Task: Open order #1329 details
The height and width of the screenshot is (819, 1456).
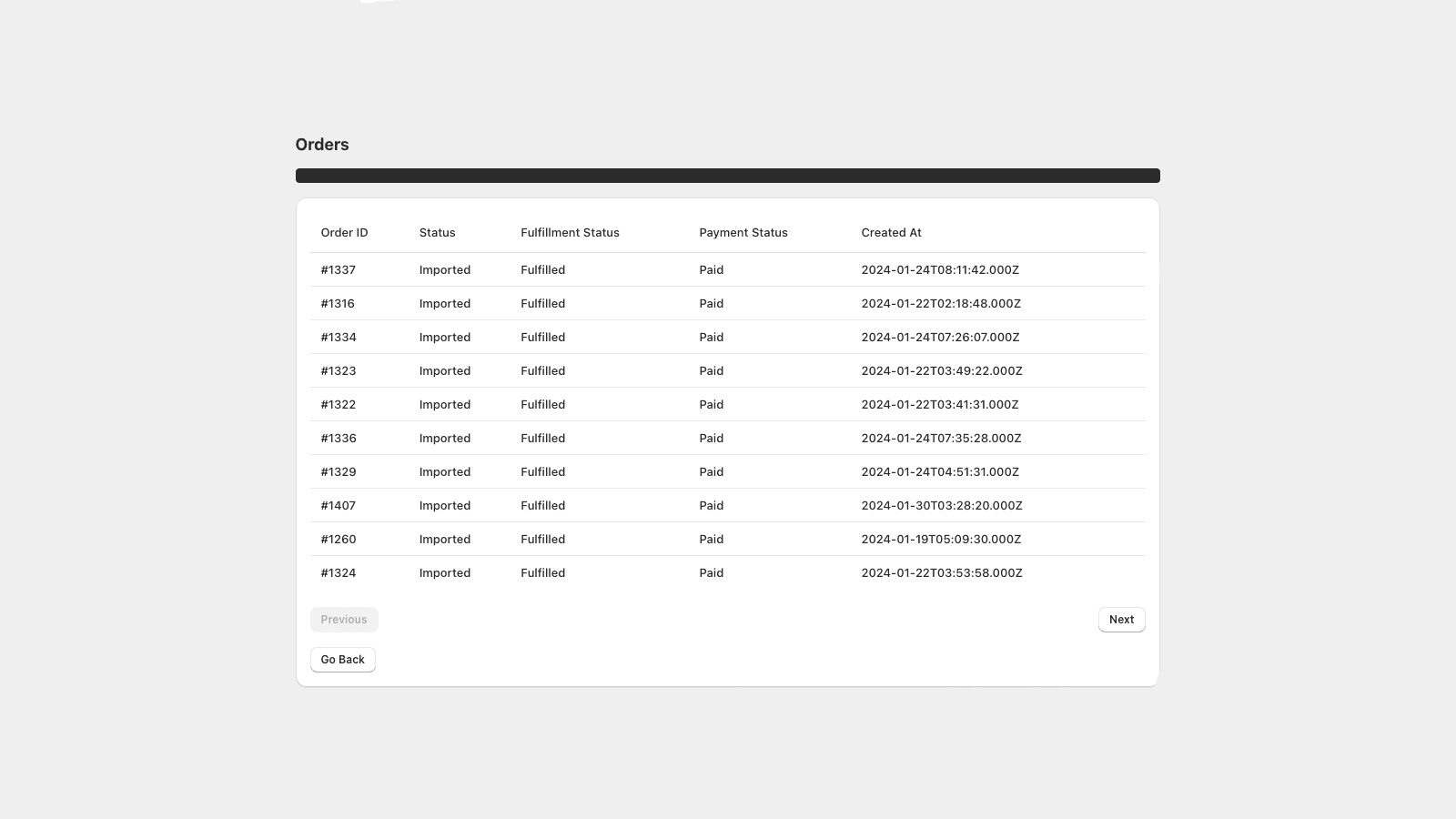Action: point(338,471)
